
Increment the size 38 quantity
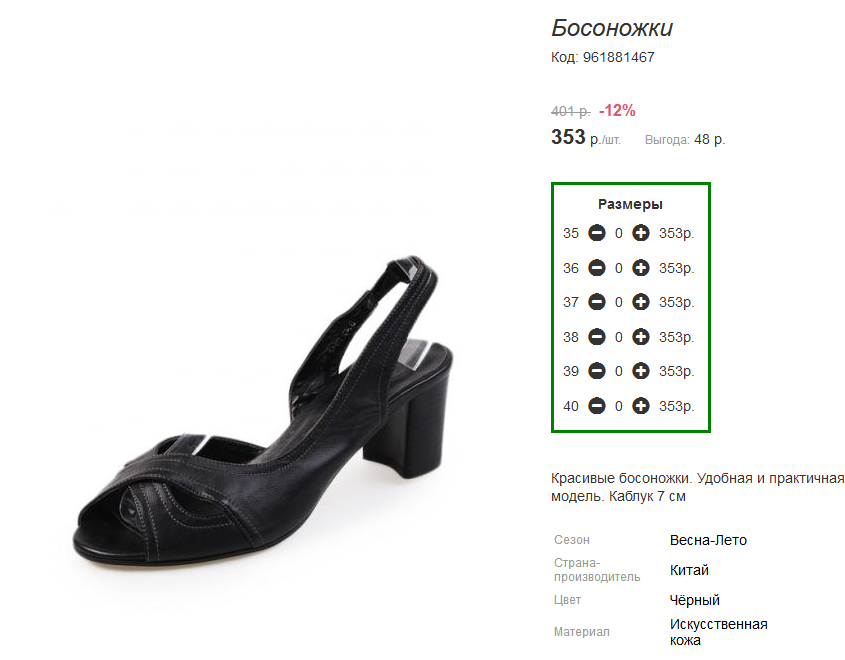(x=641, y=337)
